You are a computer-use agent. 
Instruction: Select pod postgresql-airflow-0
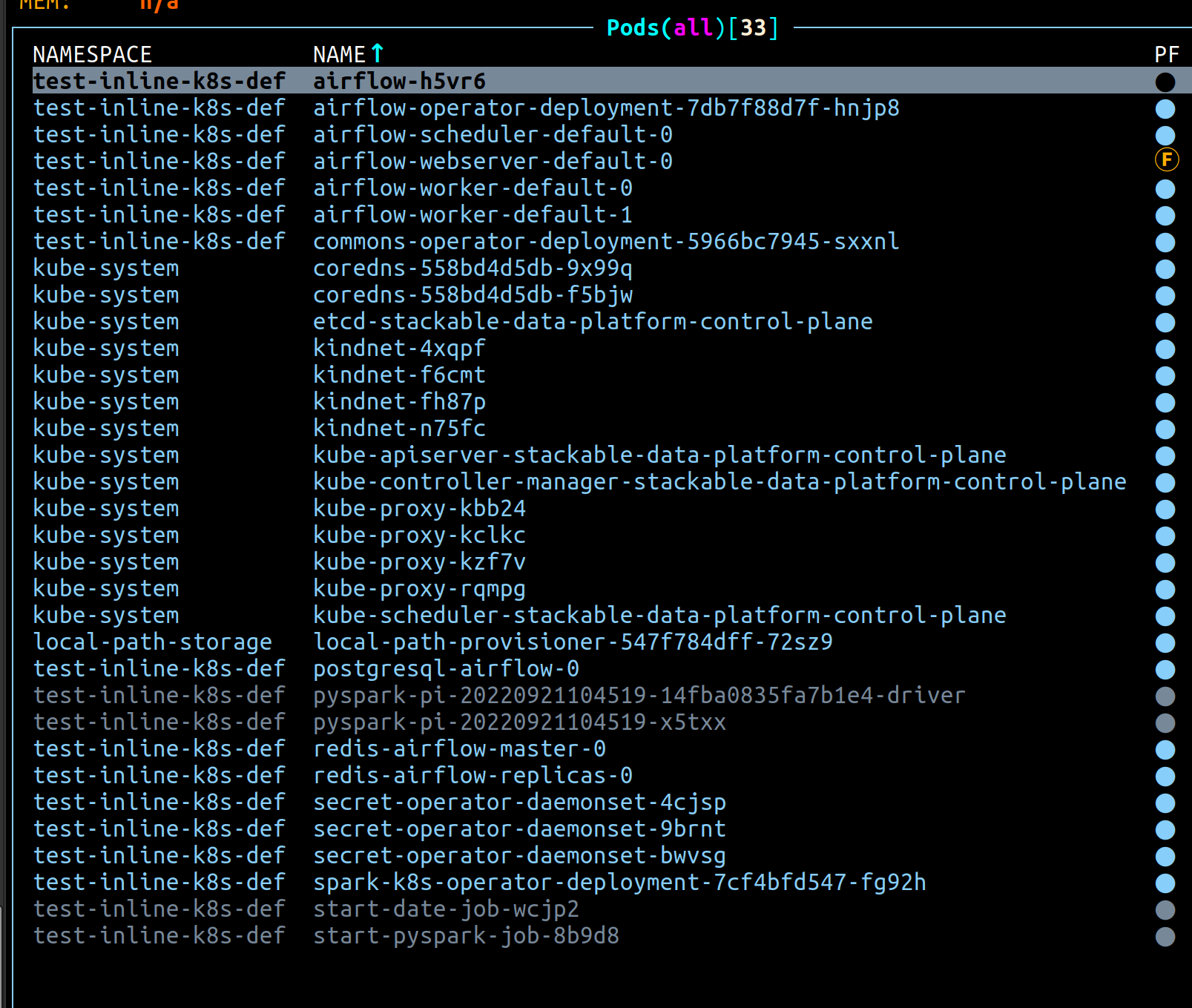[x=446, y=669]
